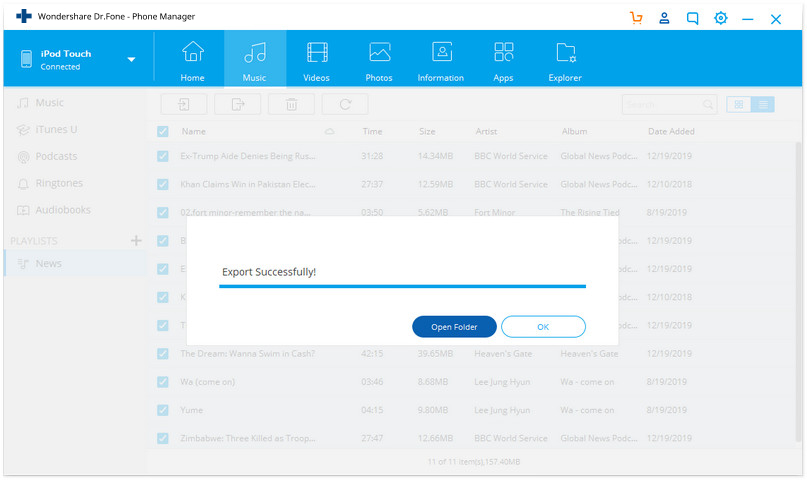Switch to the Music tab
Viewport: 807px width, 480px height.
pyautogui.click(x=255, y=61)
